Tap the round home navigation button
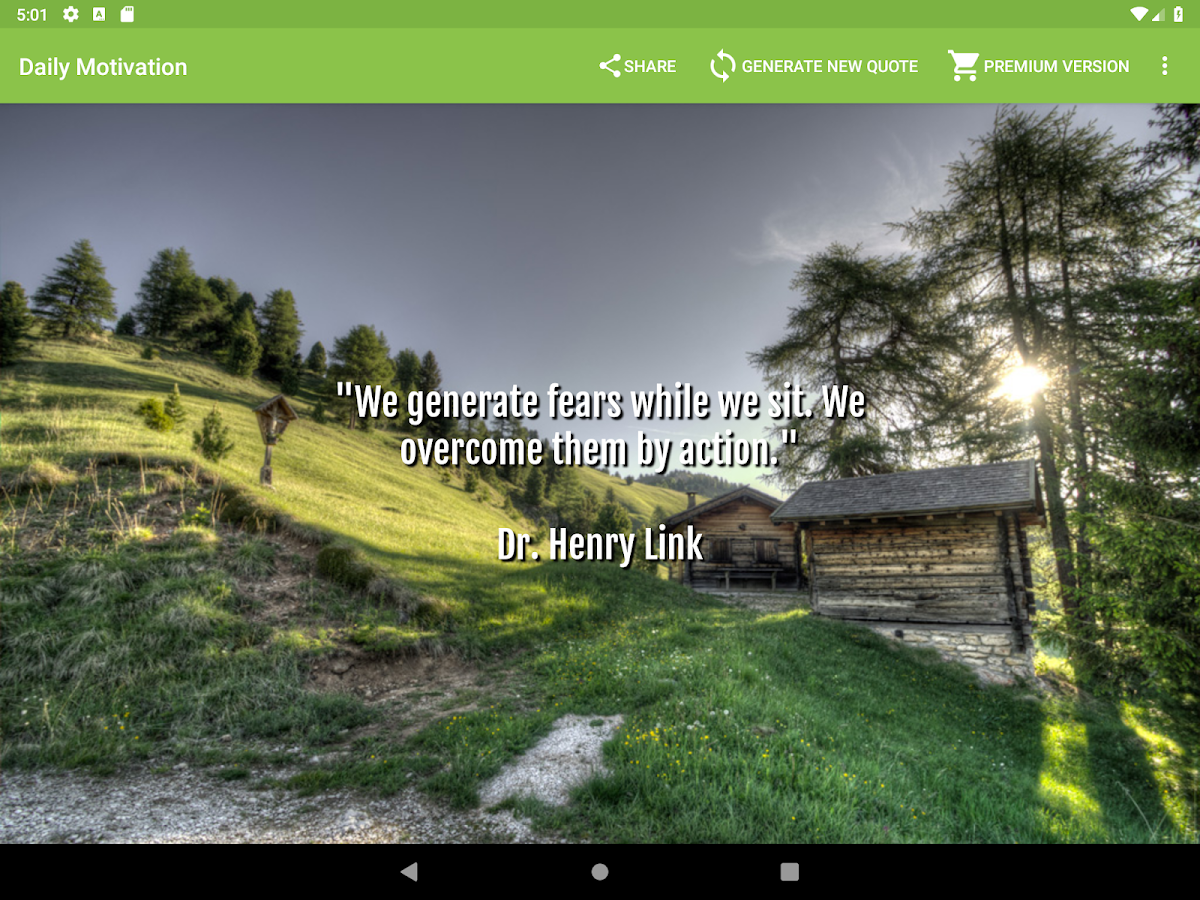 coord(600,872)
